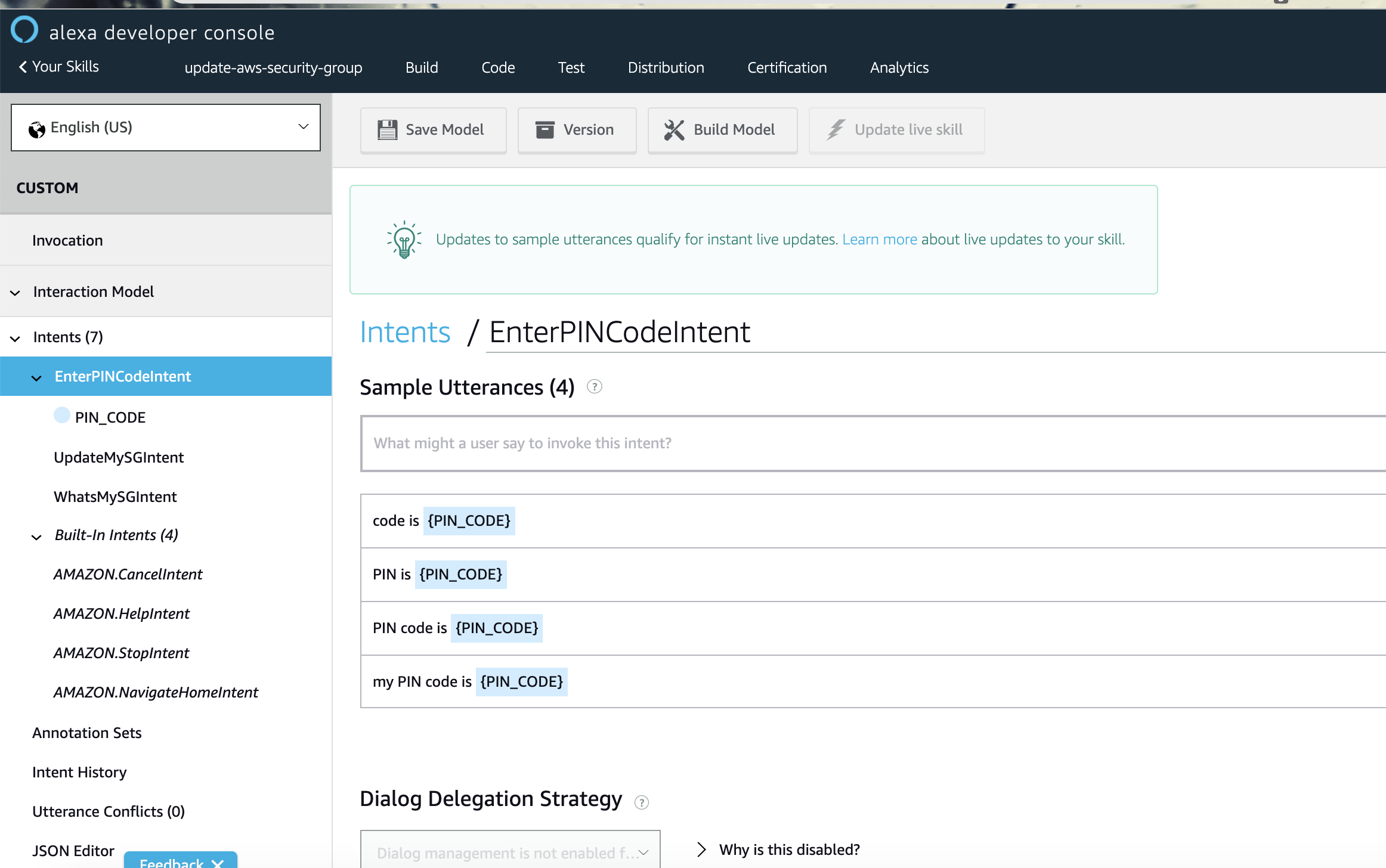Screen dimensions: 1386x868
Task: Click the back arrow next to Your Skills
Action: (x=23, y=66)
